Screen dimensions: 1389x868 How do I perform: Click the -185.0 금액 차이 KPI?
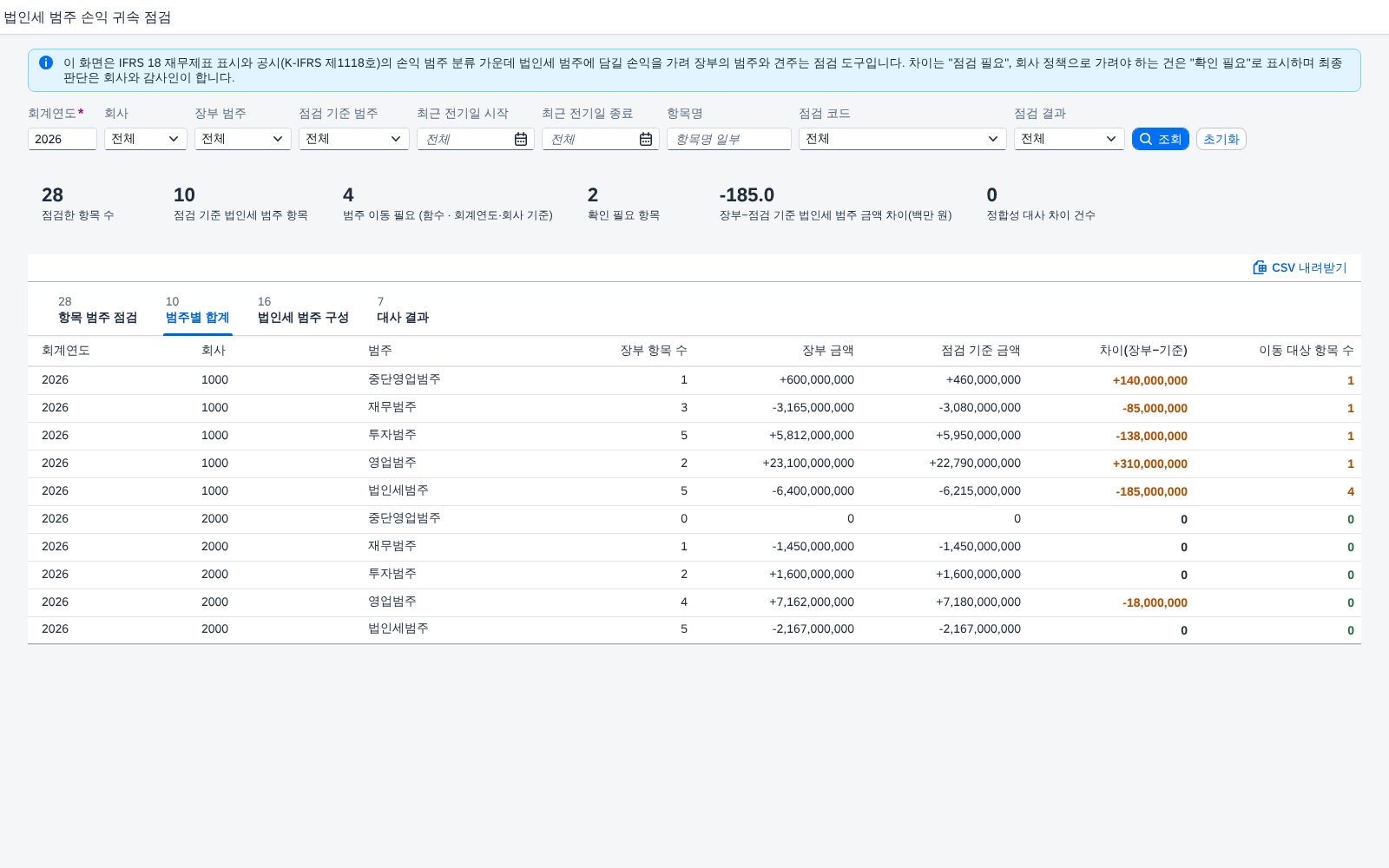click(x=835, y=203)
